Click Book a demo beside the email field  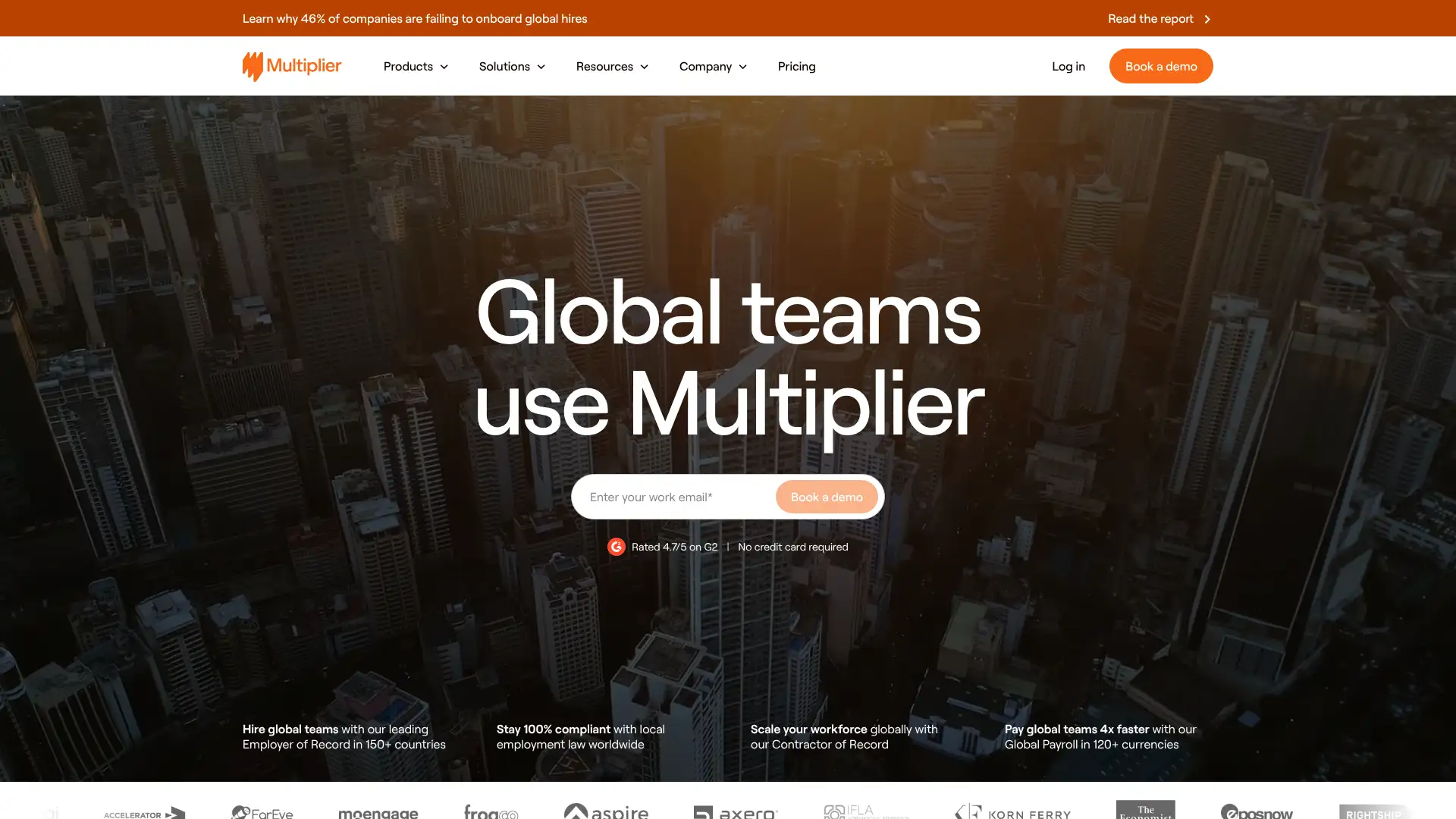click(827, 497)
